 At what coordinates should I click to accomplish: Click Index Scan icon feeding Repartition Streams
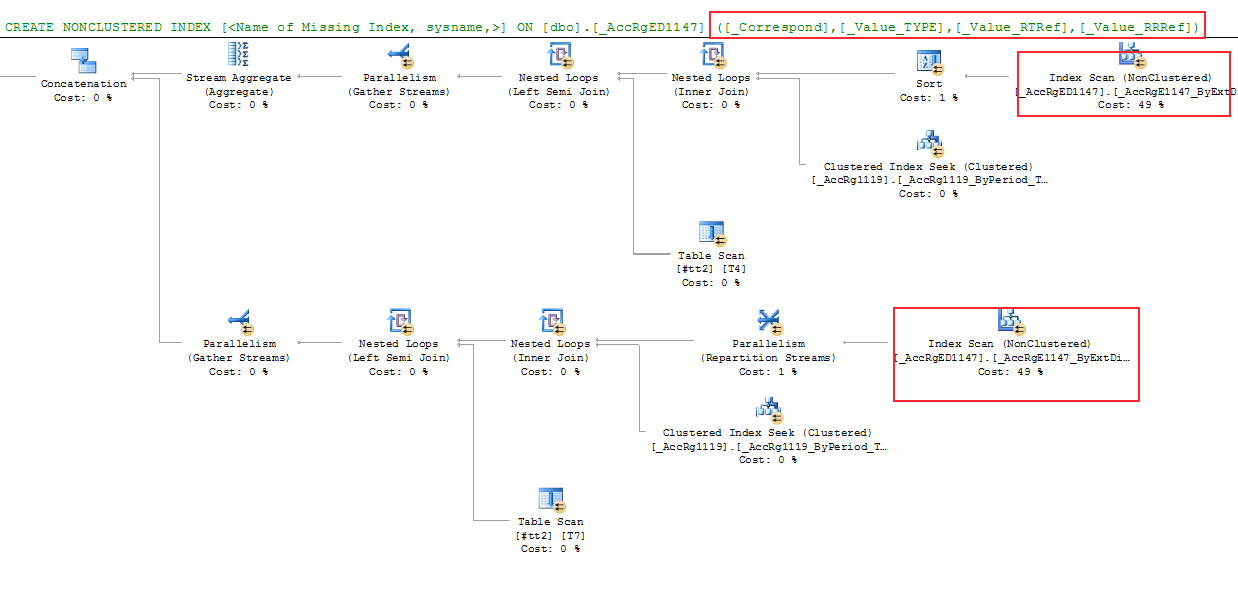coord(1009,320)
